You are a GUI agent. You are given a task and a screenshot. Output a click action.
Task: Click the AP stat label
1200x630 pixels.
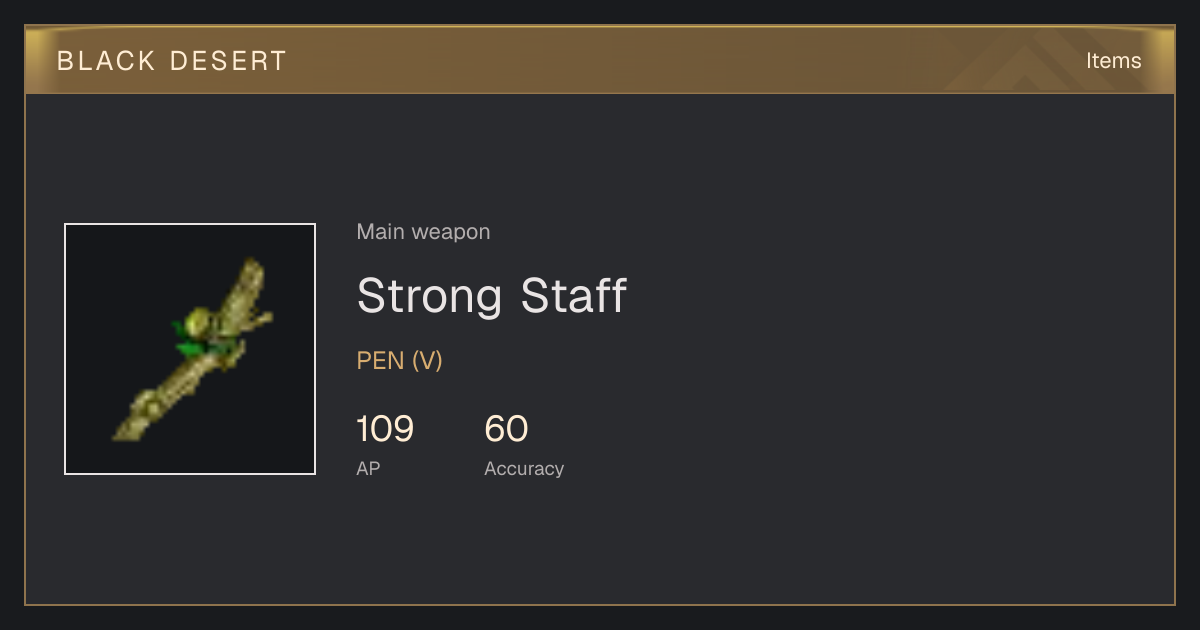tap(368, 468)
